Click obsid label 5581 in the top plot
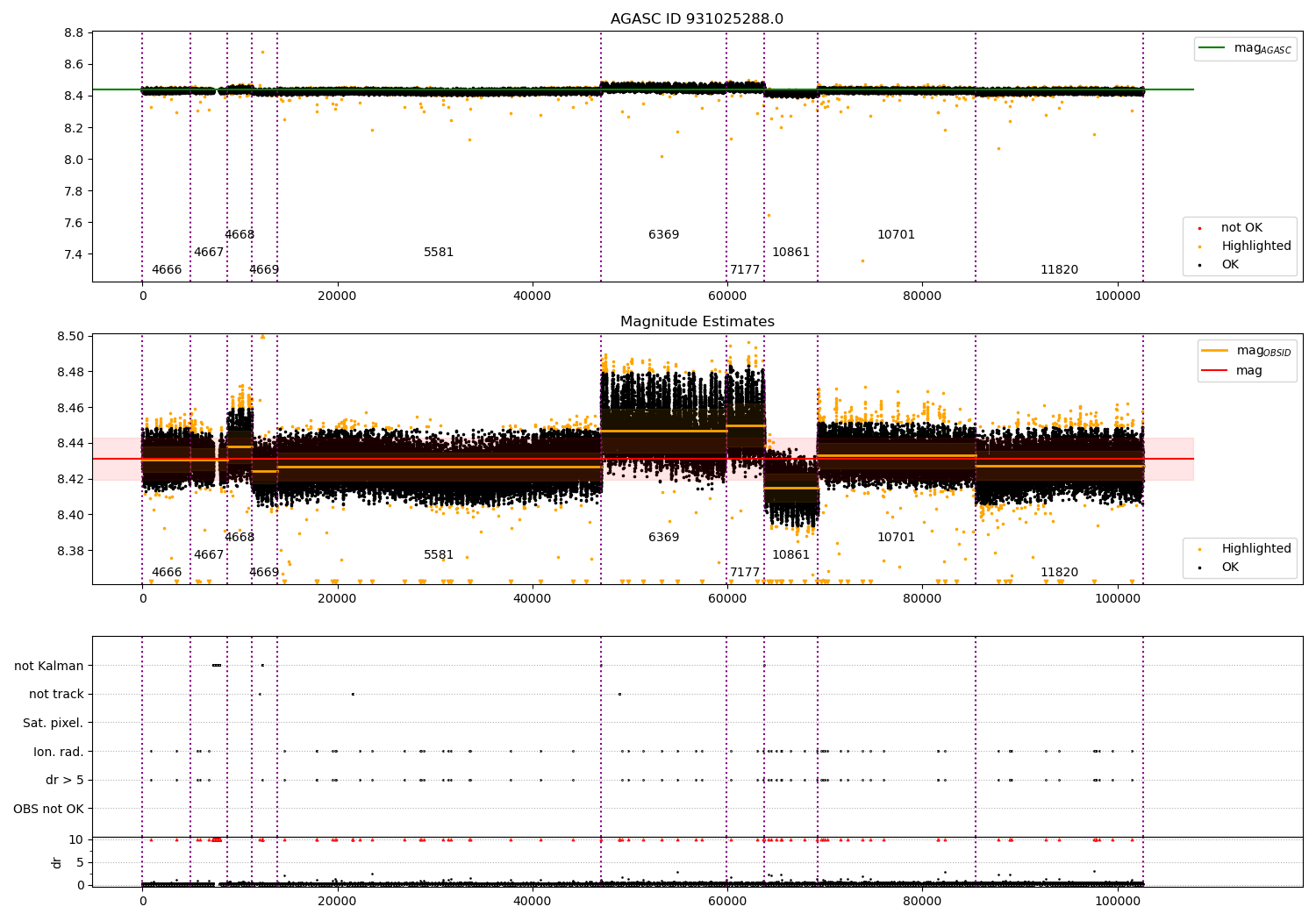This screenshot has width=1316, height=921. click(439, 253)
